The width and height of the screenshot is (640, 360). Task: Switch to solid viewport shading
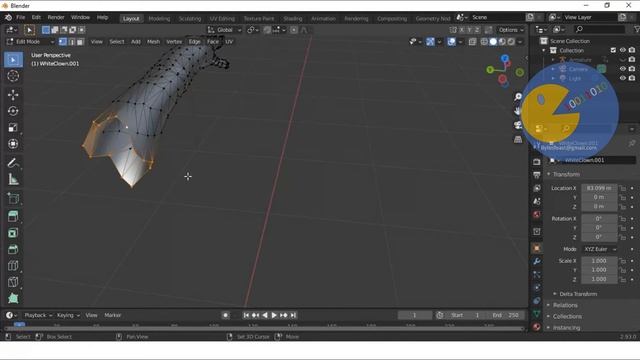(493, 42)
